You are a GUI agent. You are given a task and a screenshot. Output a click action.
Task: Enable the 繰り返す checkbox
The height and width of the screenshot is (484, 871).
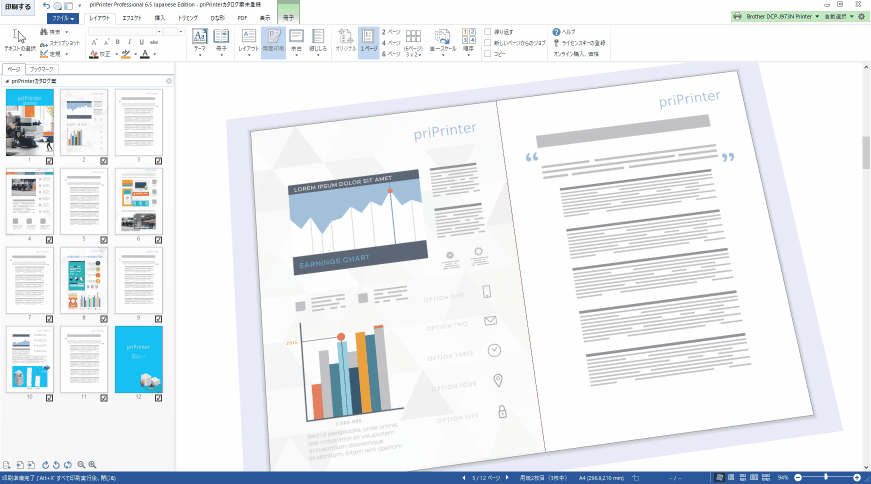[x=488, y=32]
